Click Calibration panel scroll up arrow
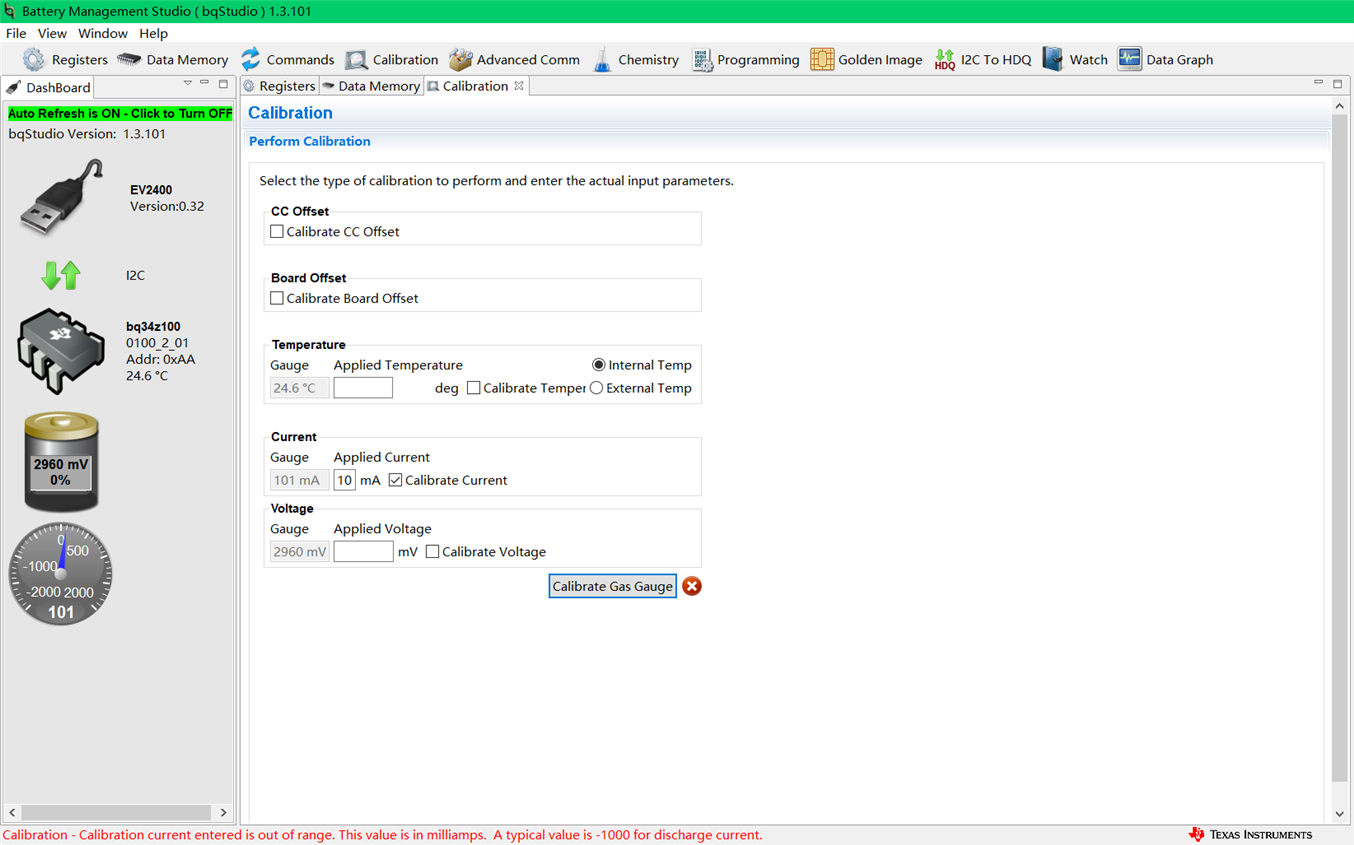Viewport: 1354px width, 845px height. pos(1340,106)
